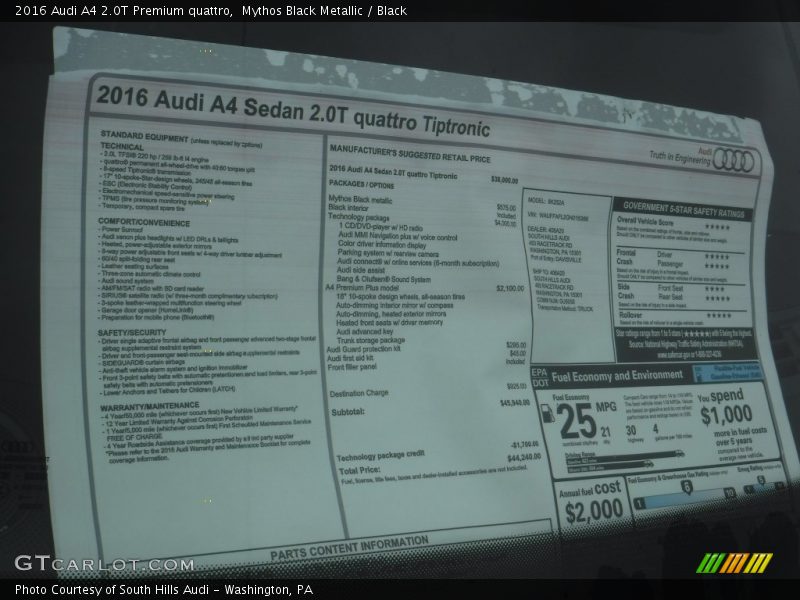Click 'Bang & Olufsen Sound System' line
Screen dimensions: 800x600
(x=384, y=279)
